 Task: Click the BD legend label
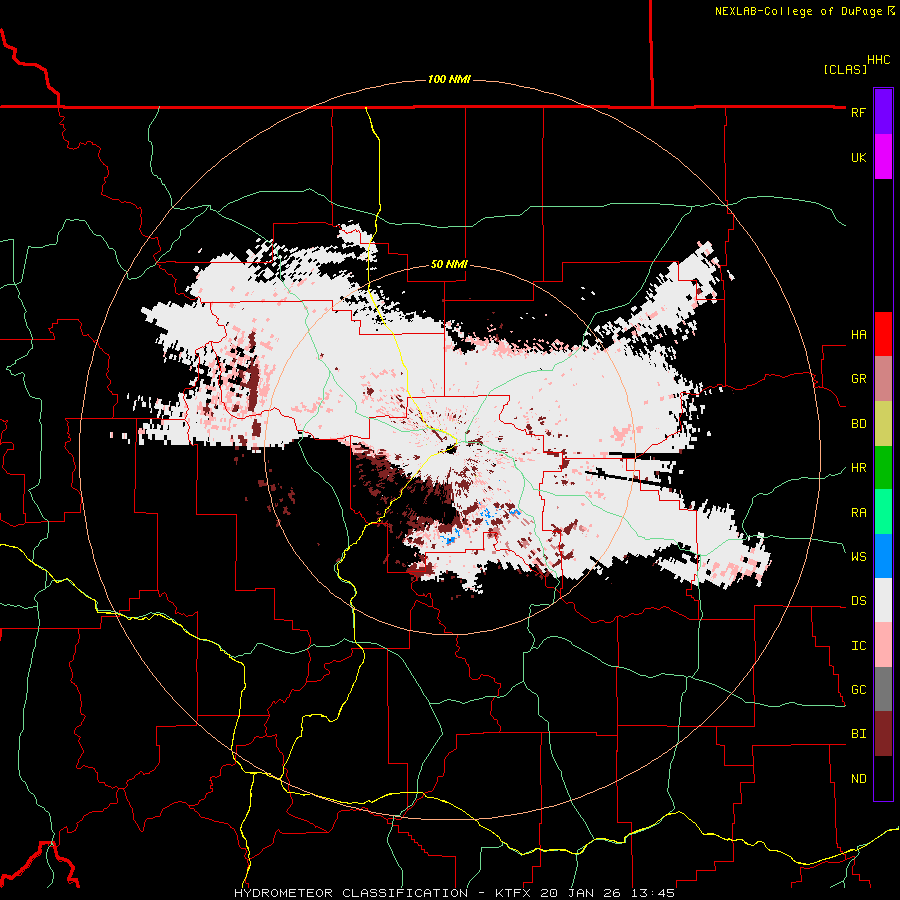(858, 424)
